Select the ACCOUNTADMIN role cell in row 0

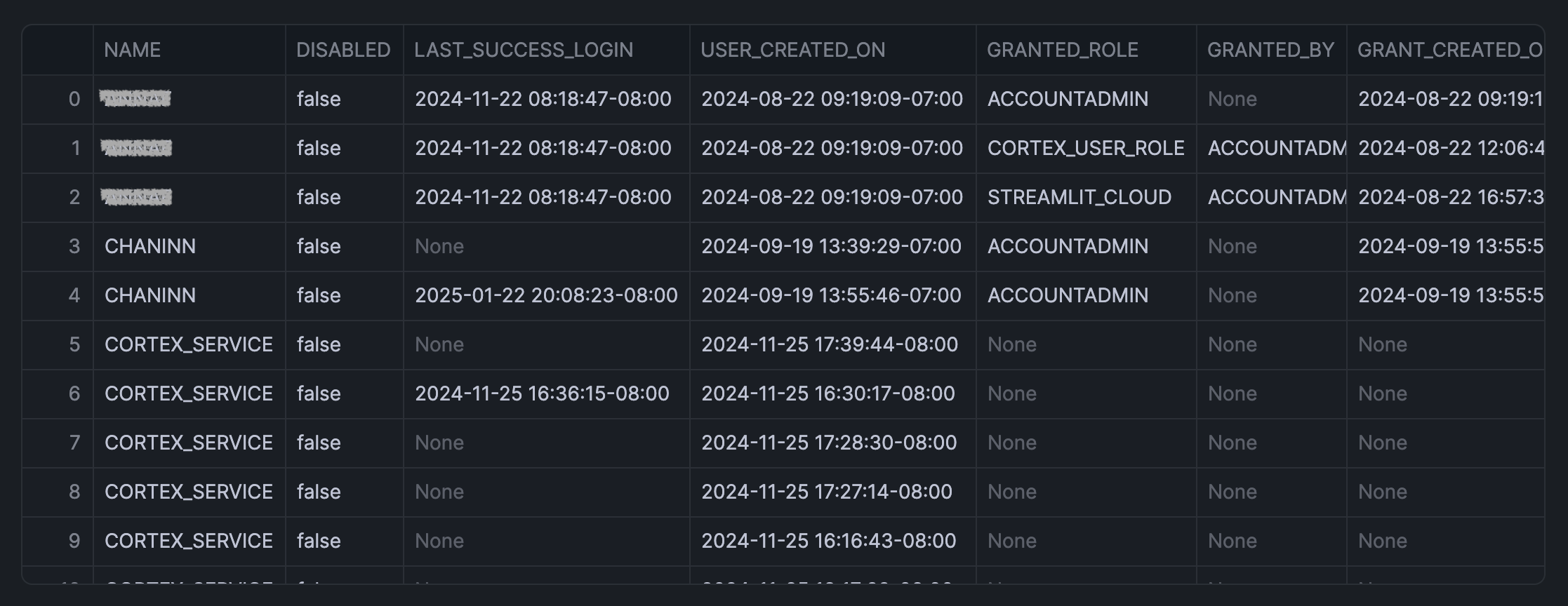[x=1068, y=99]
